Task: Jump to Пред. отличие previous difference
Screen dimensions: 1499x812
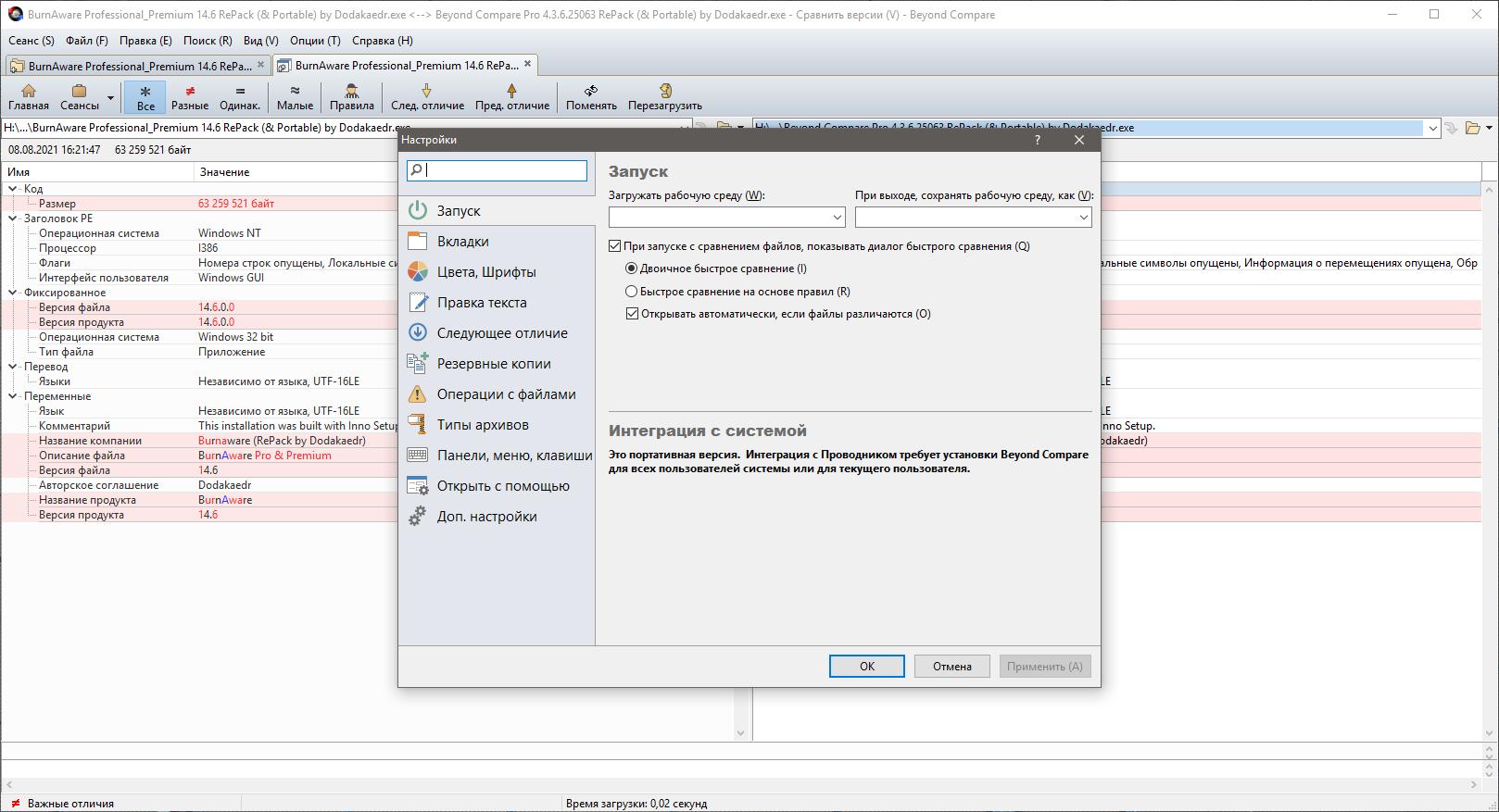Action: (512, 97)
